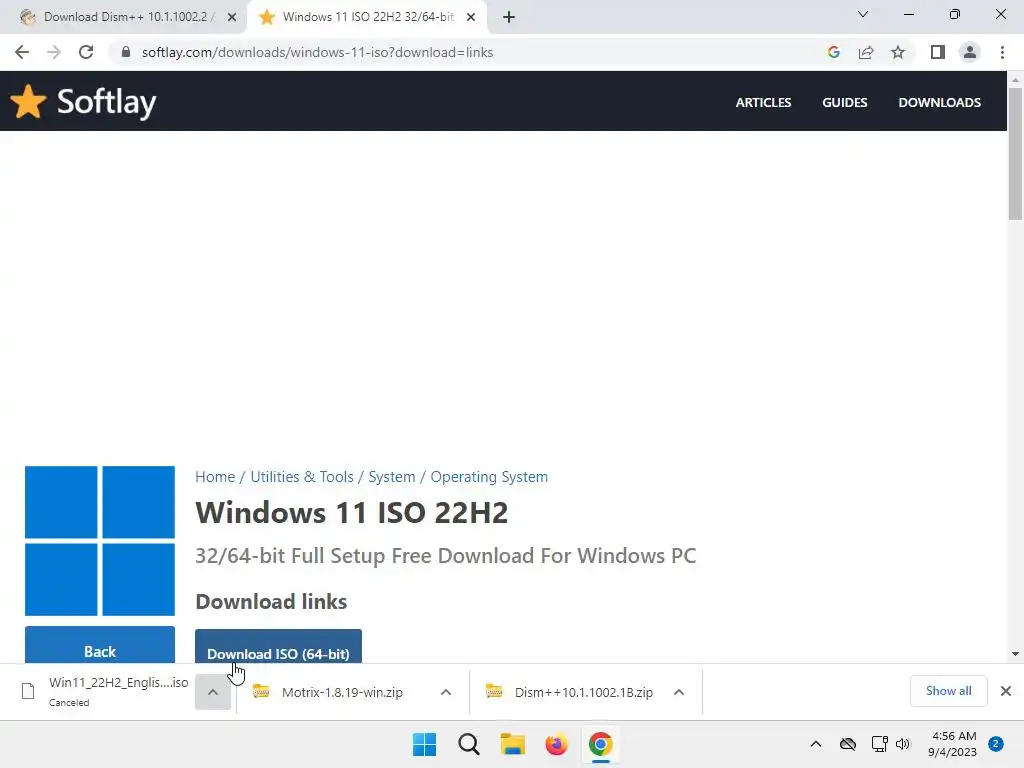Click the Home breadcrumb link

tap(215, 477)
